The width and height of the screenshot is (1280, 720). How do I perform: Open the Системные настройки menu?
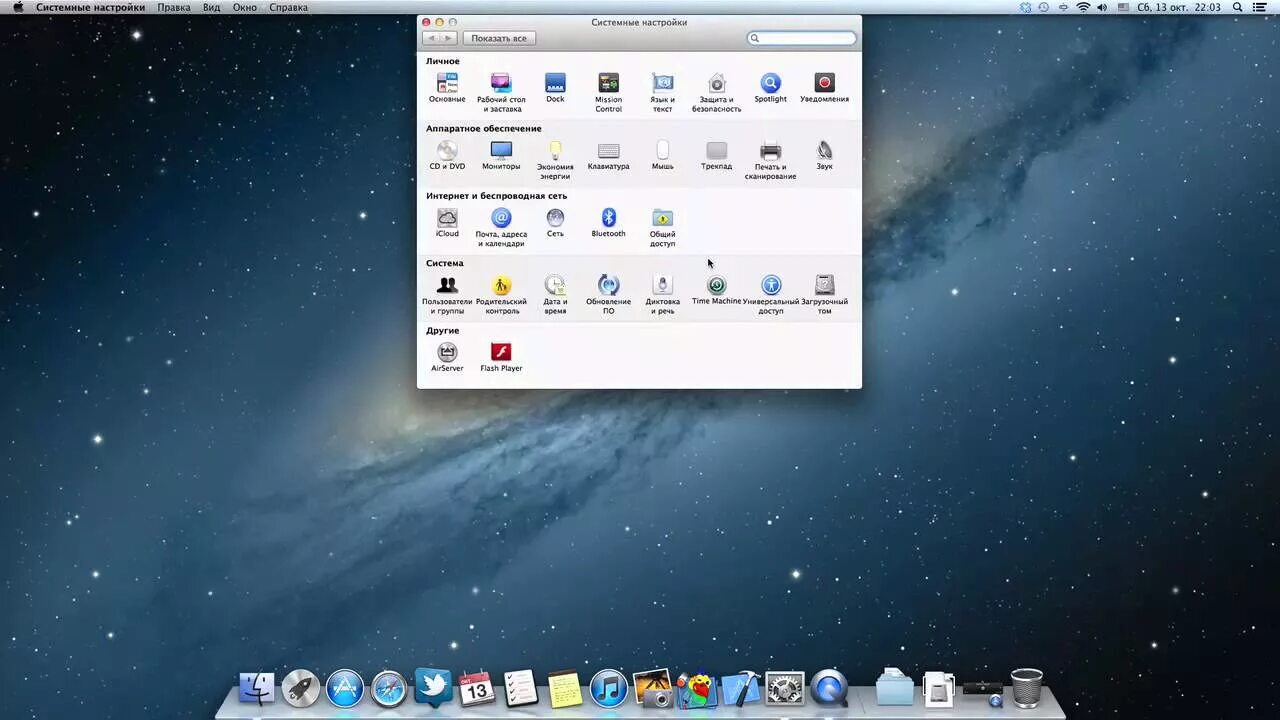[90, 7]
